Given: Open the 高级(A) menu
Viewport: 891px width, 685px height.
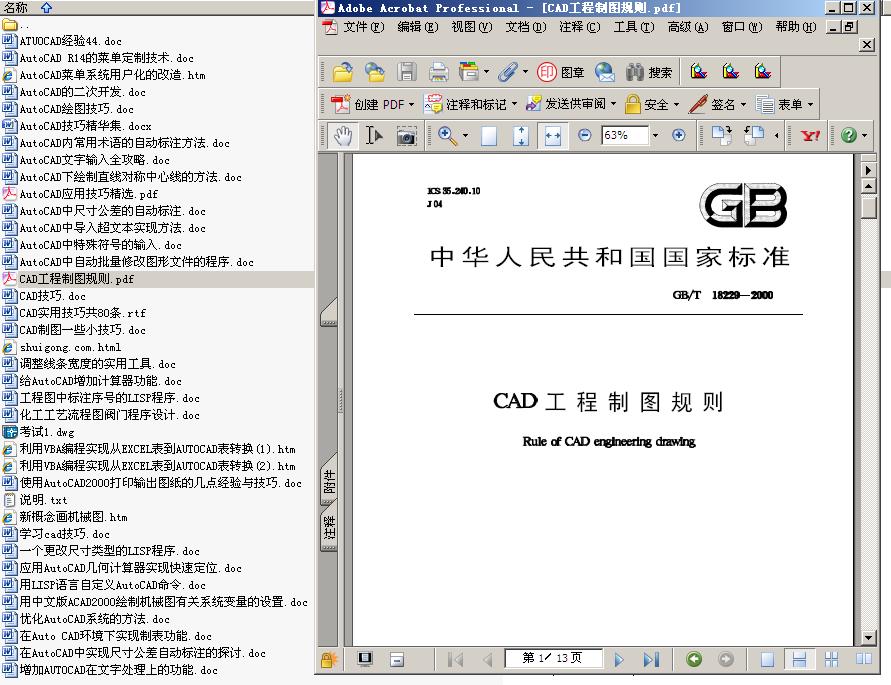Looking at the screenshot, I should point(688,27).
